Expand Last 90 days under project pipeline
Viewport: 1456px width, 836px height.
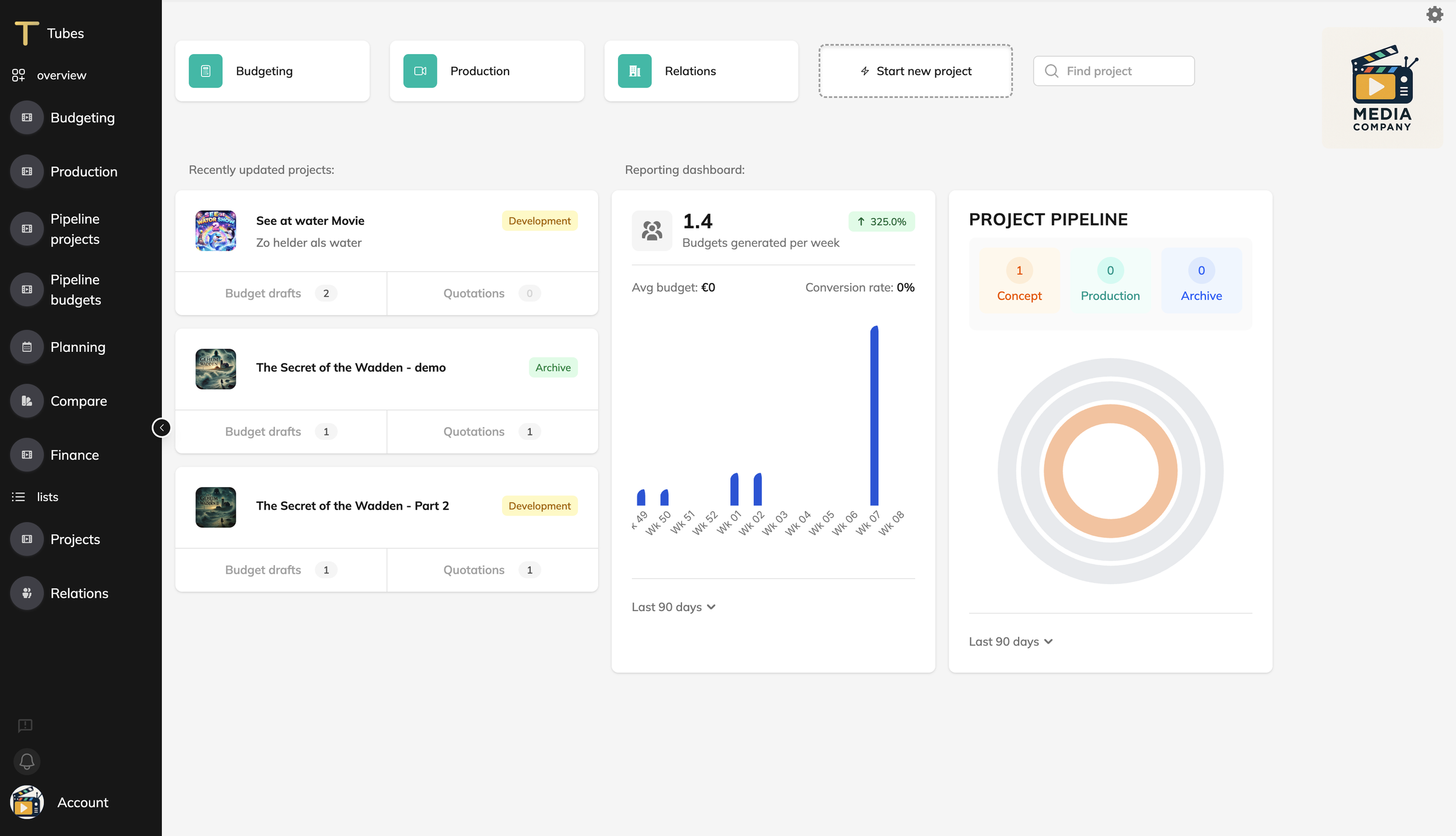(1010, 641)
